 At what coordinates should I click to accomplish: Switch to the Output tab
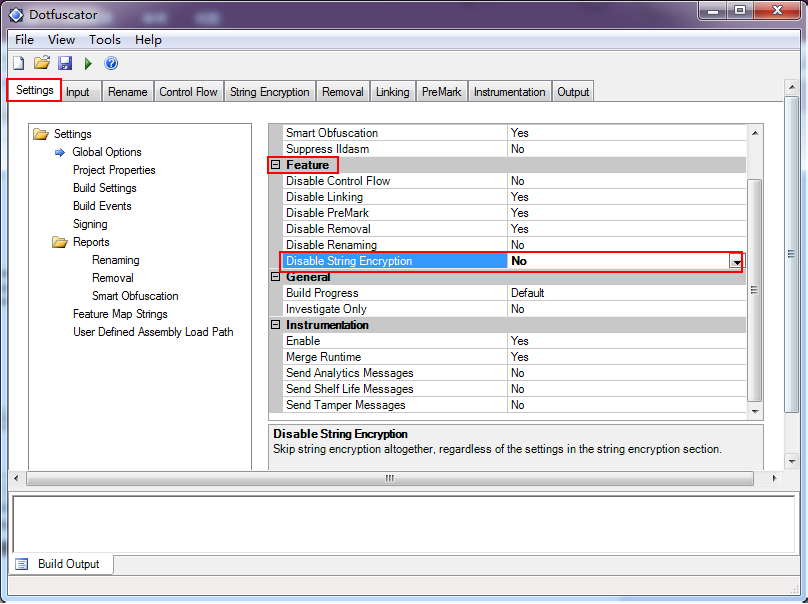coord(573,92)
